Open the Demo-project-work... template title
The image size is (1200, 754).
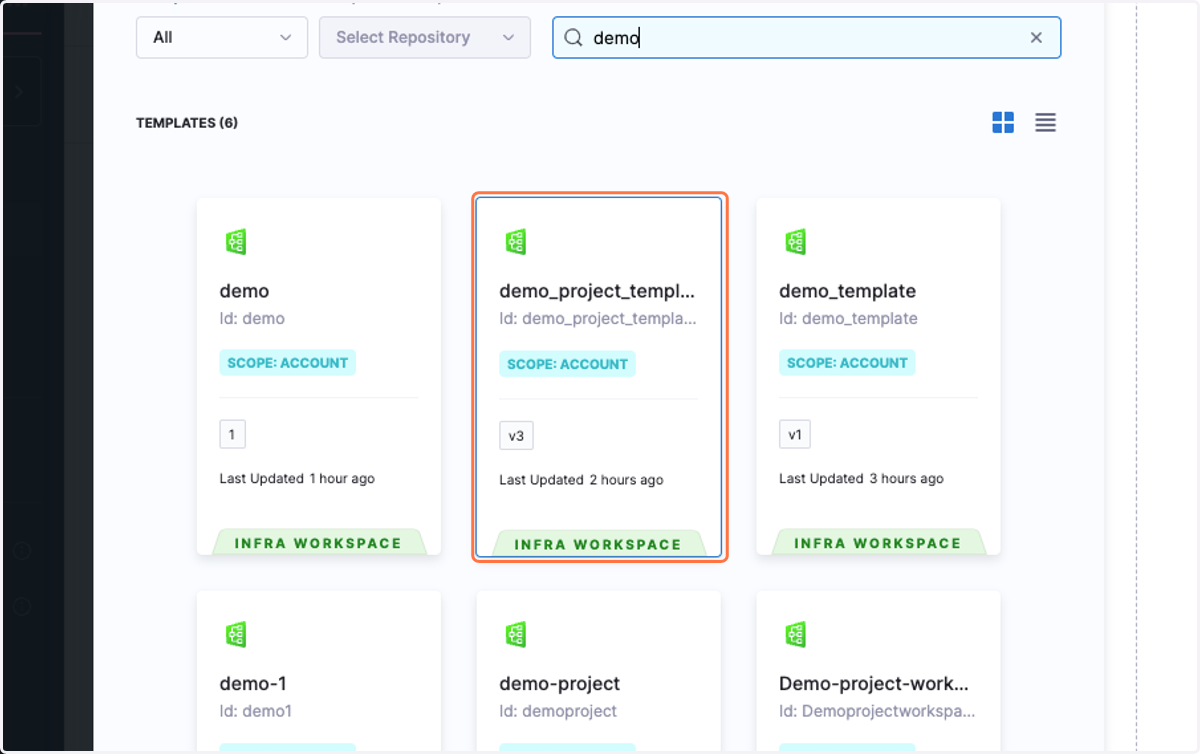coord(874,684)
